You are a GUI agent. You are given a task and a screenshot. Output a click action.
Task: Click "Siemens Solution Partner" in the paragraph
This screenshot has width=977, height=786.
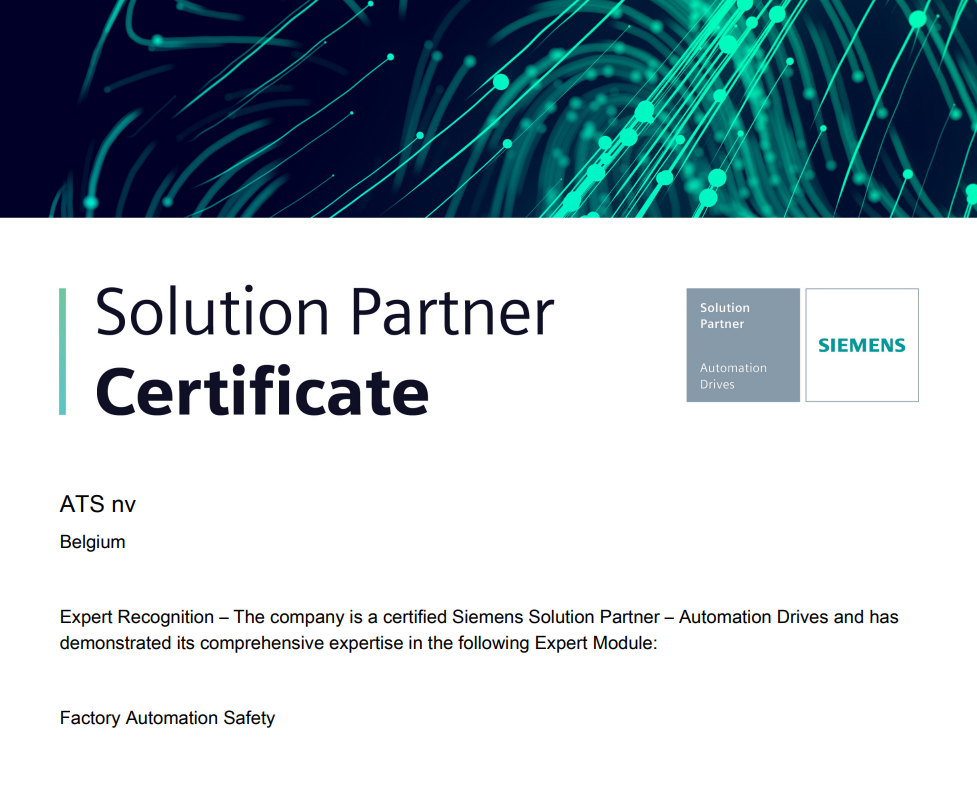pos(555,617)
